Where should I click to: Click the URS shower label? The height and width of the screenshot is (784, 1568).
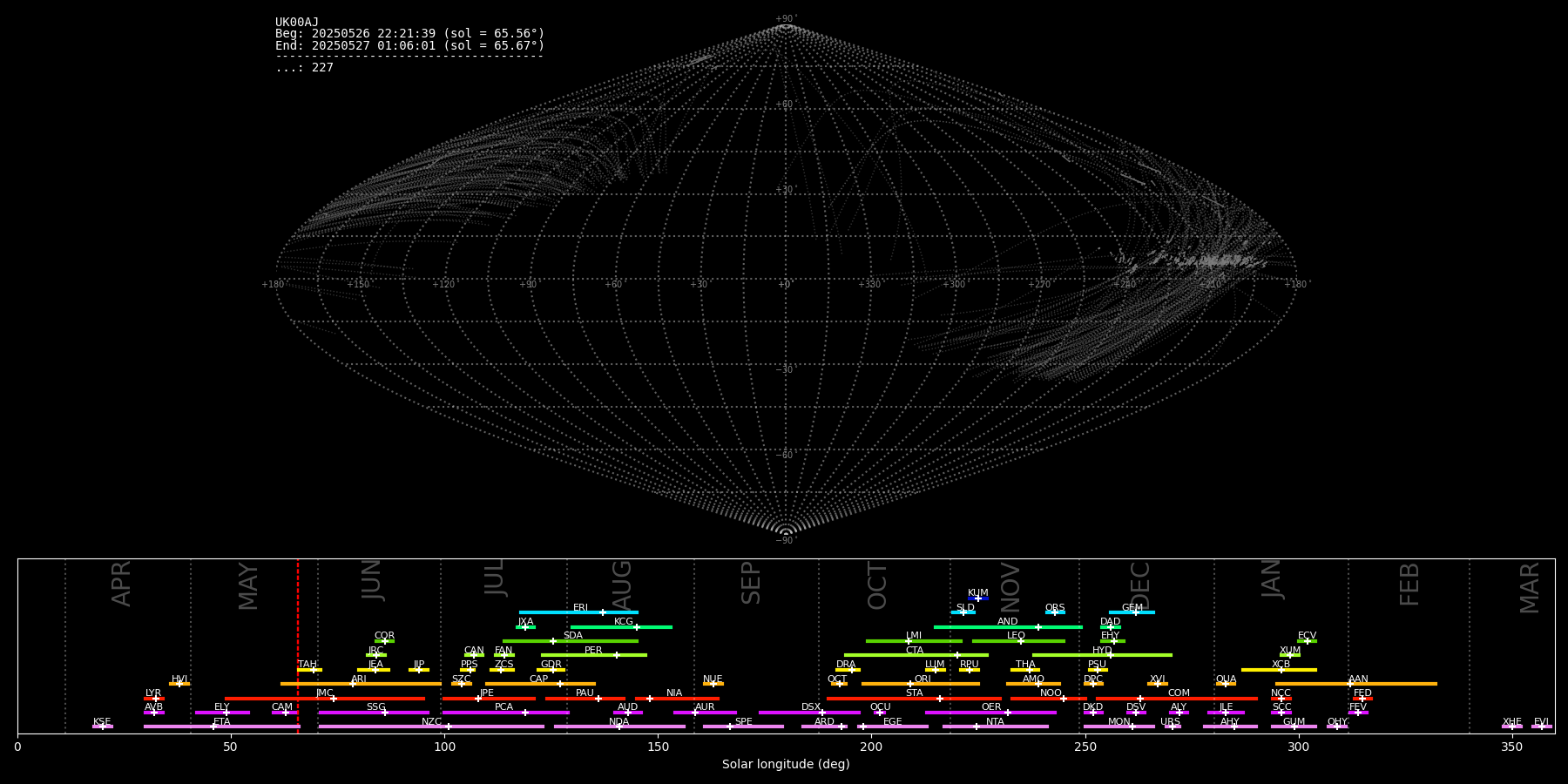1171,722
